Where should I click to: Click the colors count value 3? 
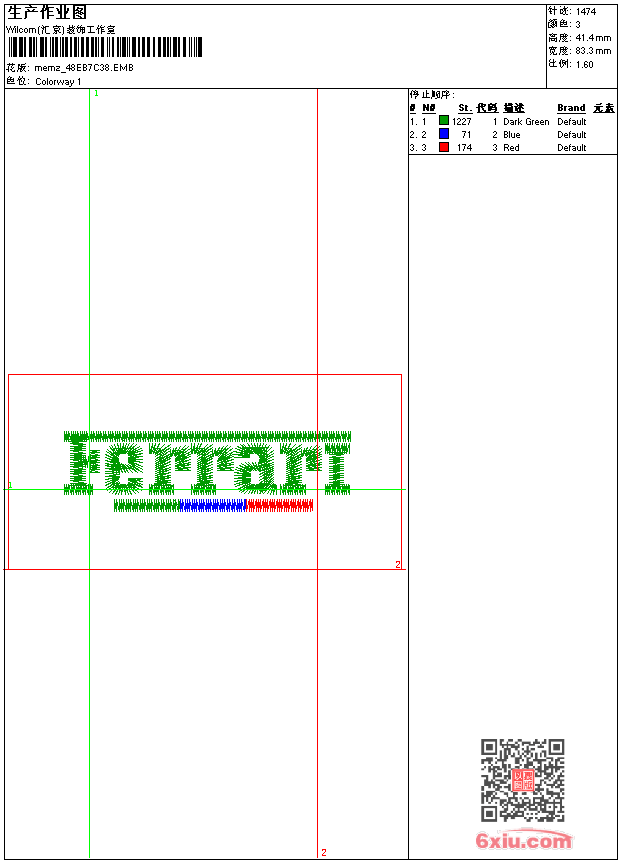pos(578,25)
